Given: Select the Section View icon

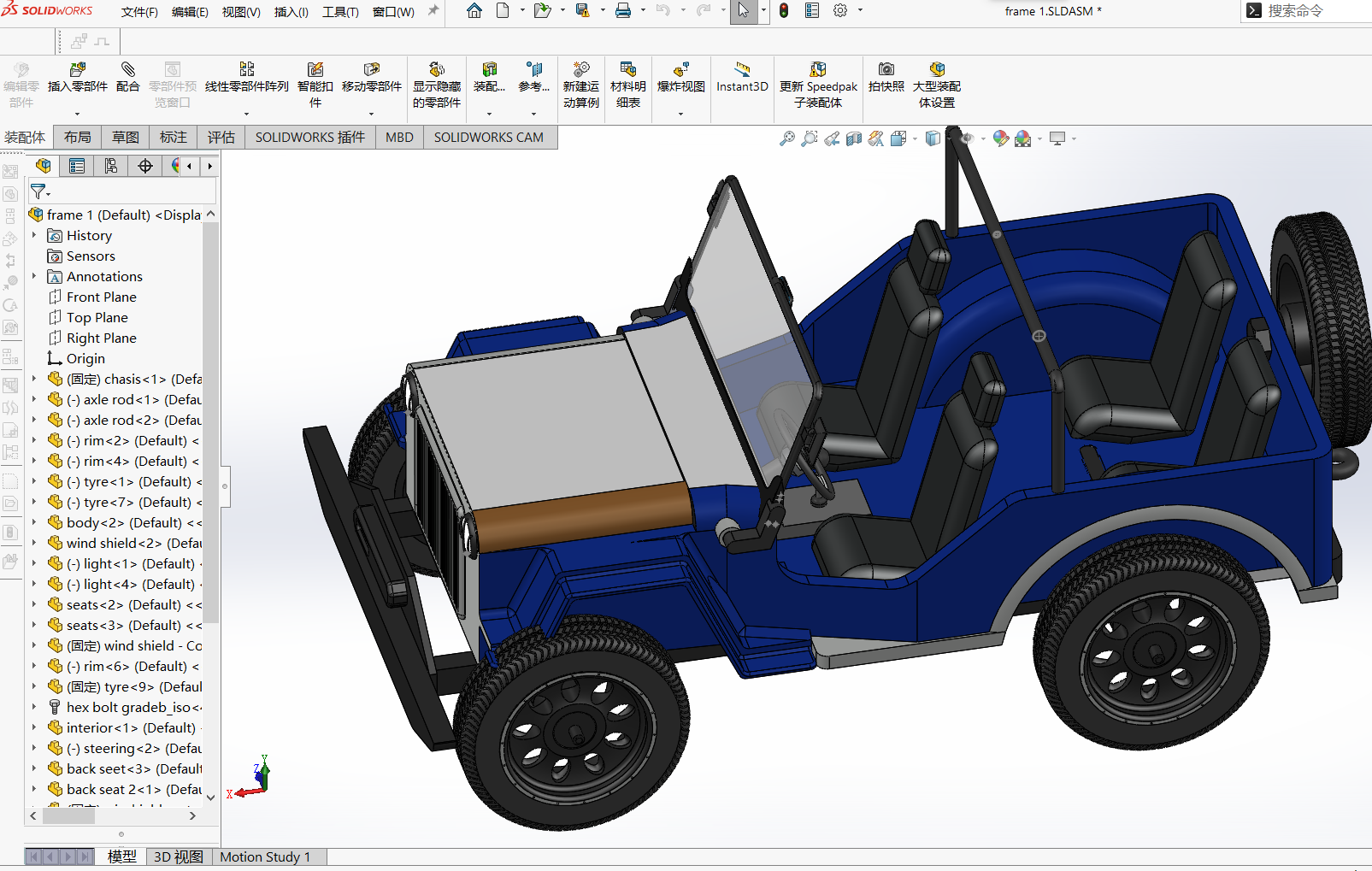Looking at the screenshot, I should [x=854, y=138].
